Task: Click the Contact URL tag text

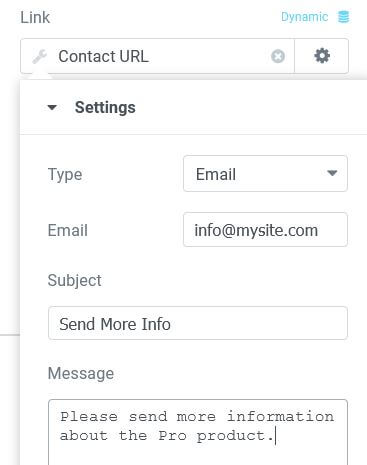Action: click(x=103, y=56)
